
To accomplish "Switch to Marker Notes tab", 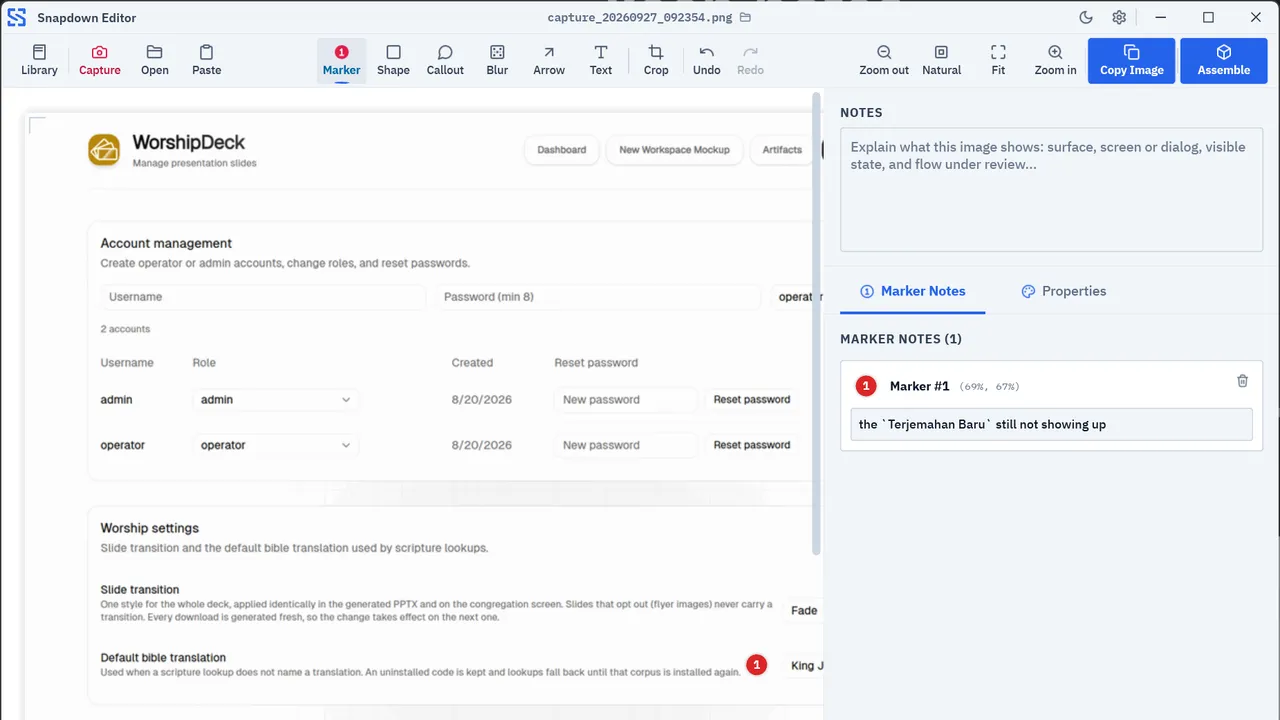I will (x=913, y=291).
